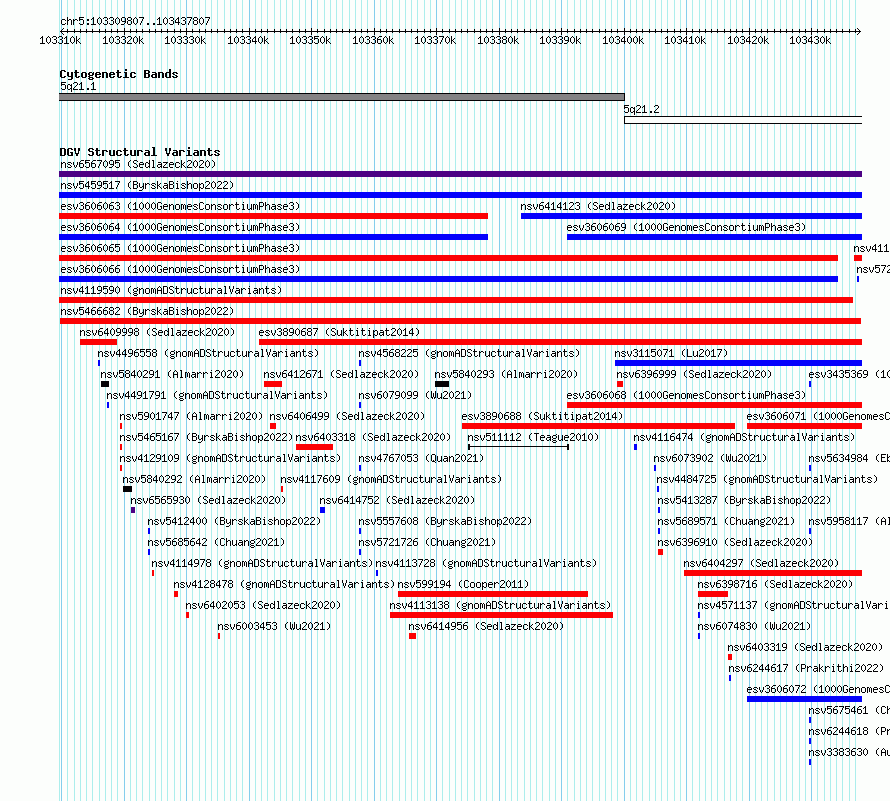Select nsv5413287 (ByrskaBishop2022) label
This screenshot has width=890, height=801.
click(x=744, y=500)
